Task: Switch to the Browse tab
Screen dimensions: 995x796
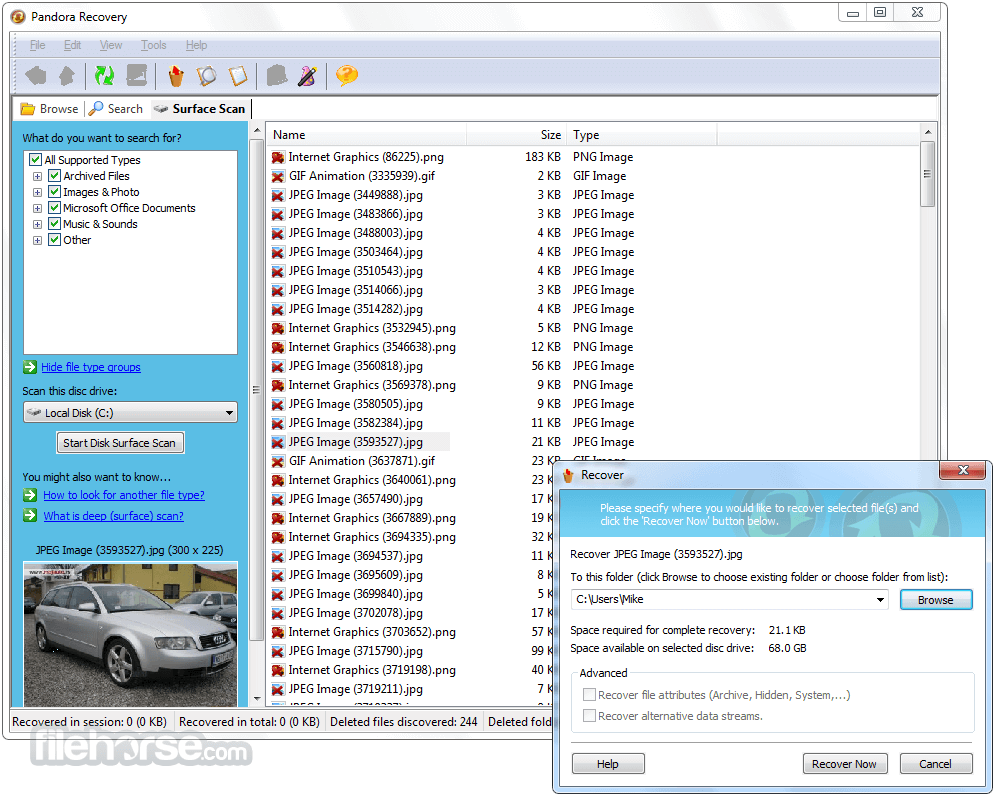Action: tap(49, 109)
